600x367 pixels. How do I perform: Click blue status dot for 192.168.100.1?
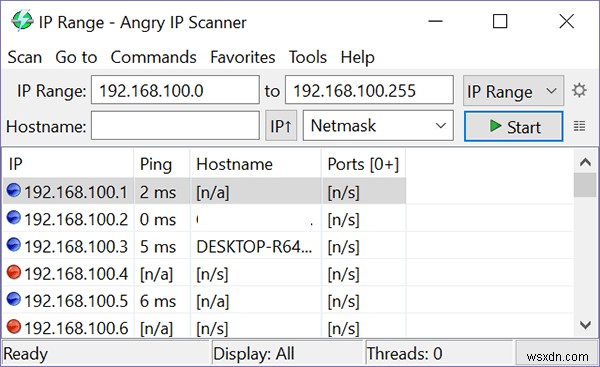click(x=14, y=190)
